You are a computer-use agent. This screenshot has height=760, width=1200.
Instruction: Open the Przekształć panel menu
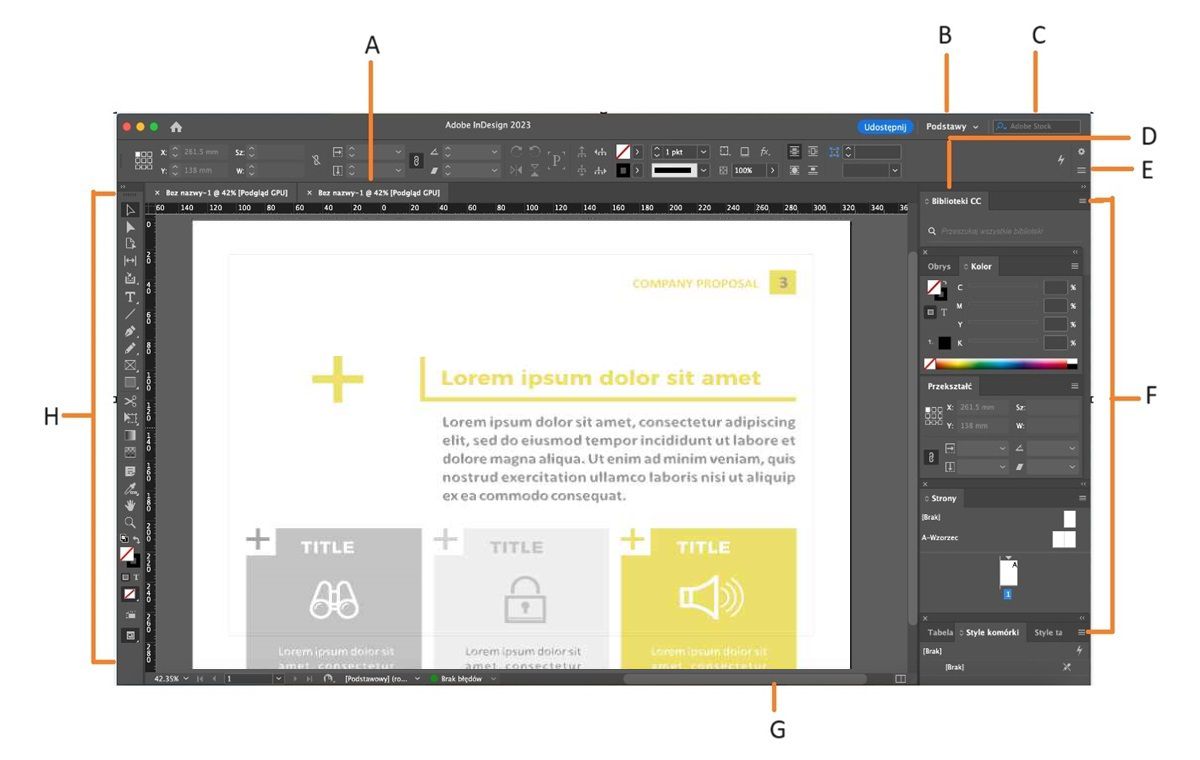[x=1075, y=385]
